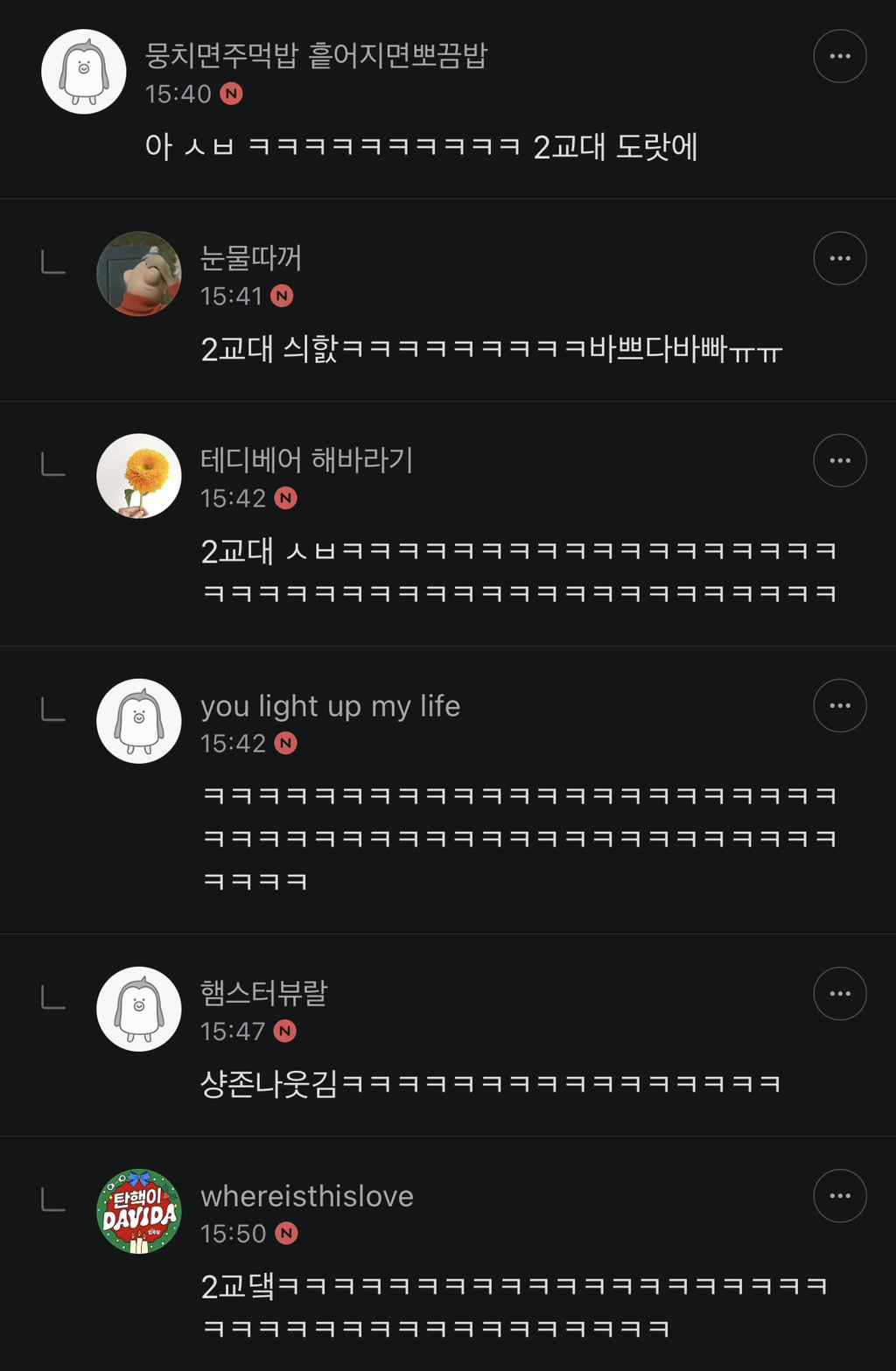Image resolution: width=896 pixels, height=1371 pixels.
Task: Open more options on 햄스터뷰랄's reply
Action: (x=839, y=993)
